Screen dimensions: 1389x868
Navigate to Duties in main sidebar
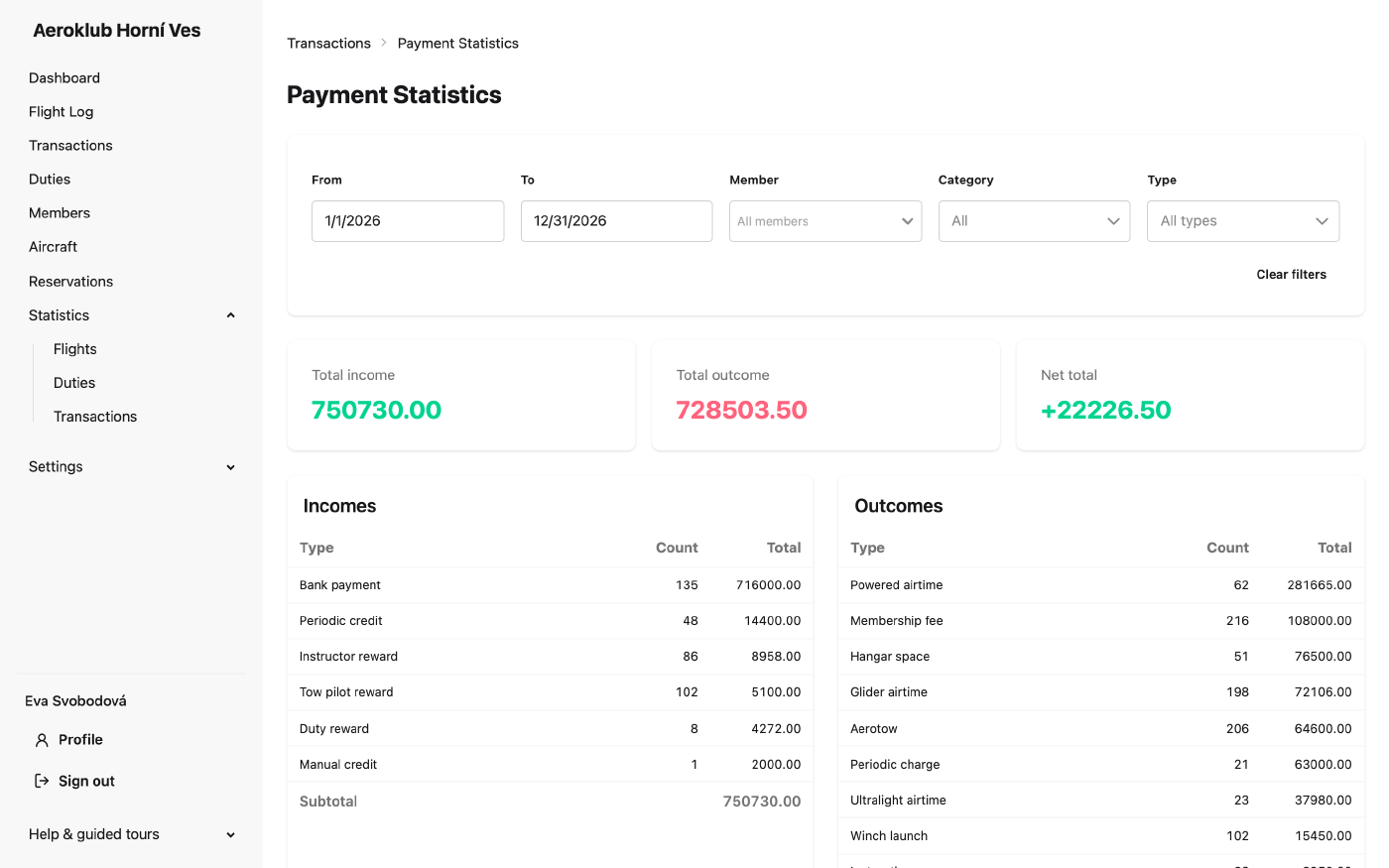coord(50,180)
